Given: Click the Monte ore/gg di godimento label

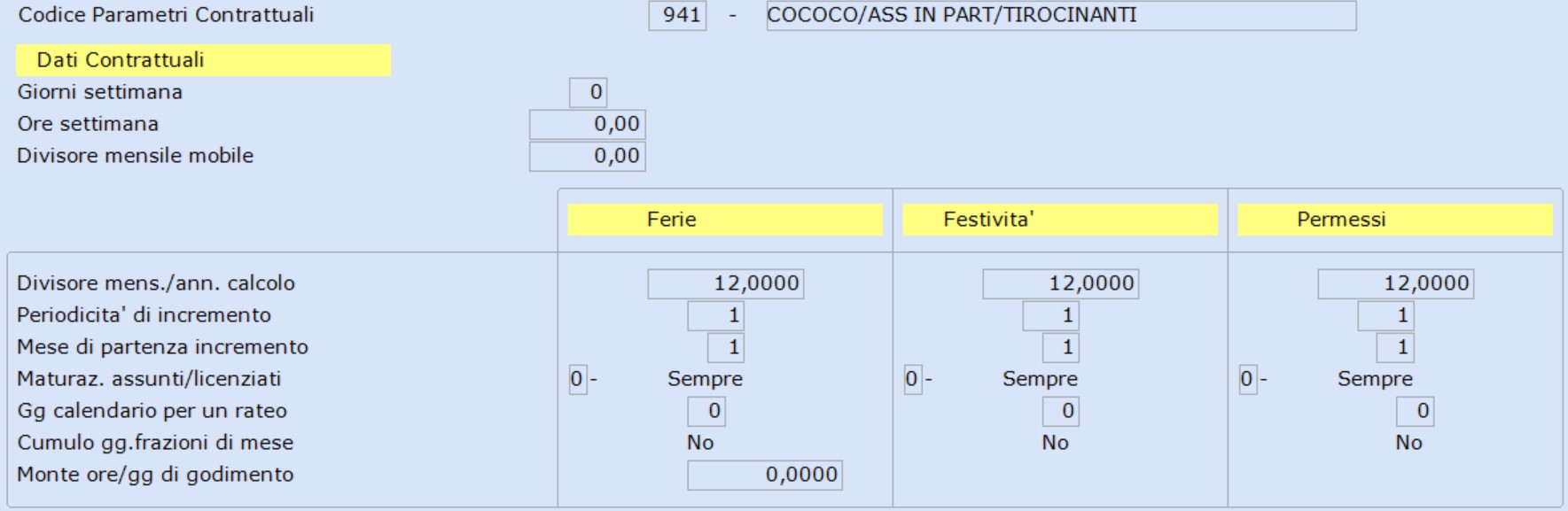Looking at the screenshot, I should (x=155, y=475).
